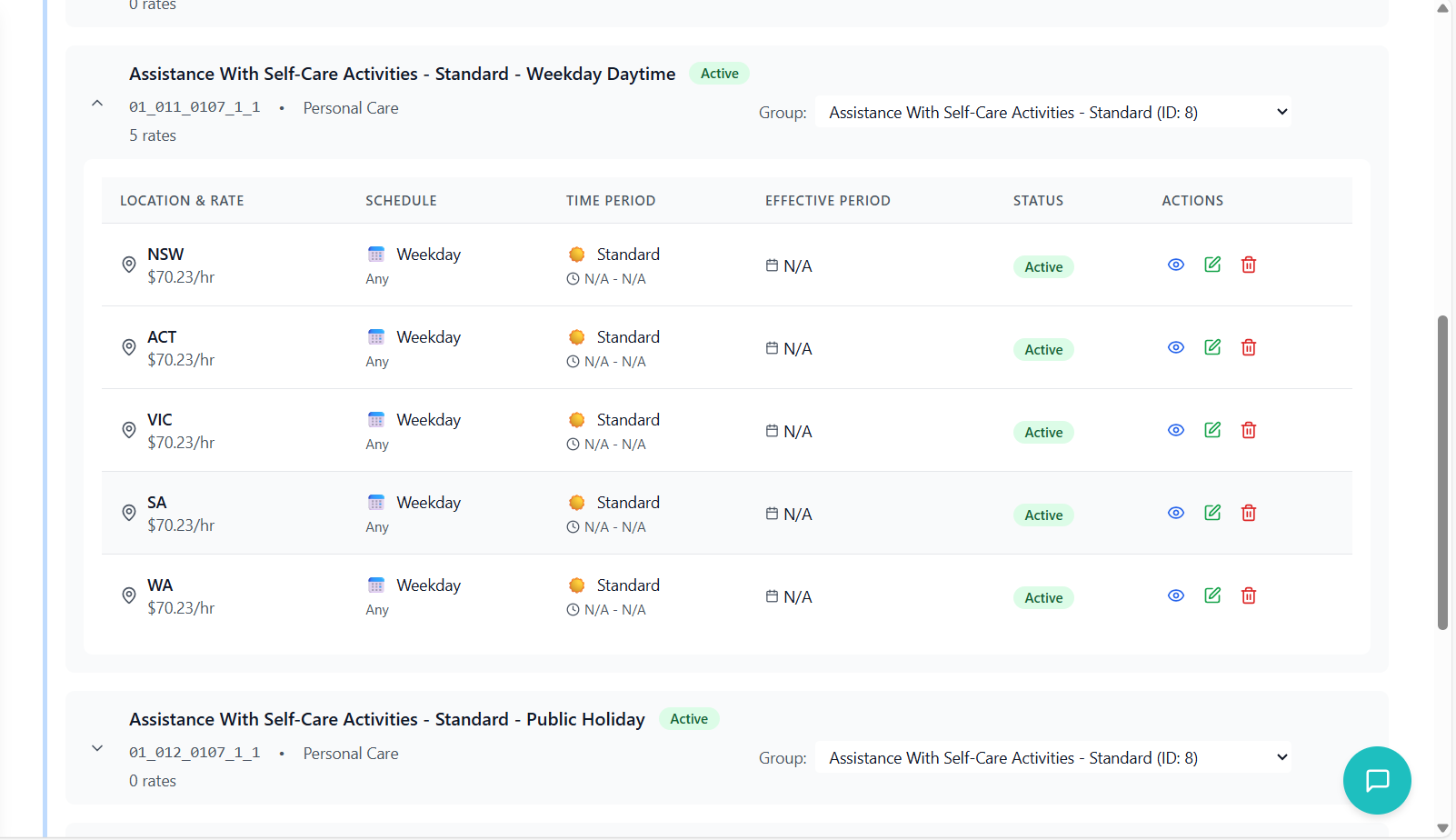This screenshot has width=1456, height=840.
Task: Delete the NSW rate row
Action: pos(1248,265)
